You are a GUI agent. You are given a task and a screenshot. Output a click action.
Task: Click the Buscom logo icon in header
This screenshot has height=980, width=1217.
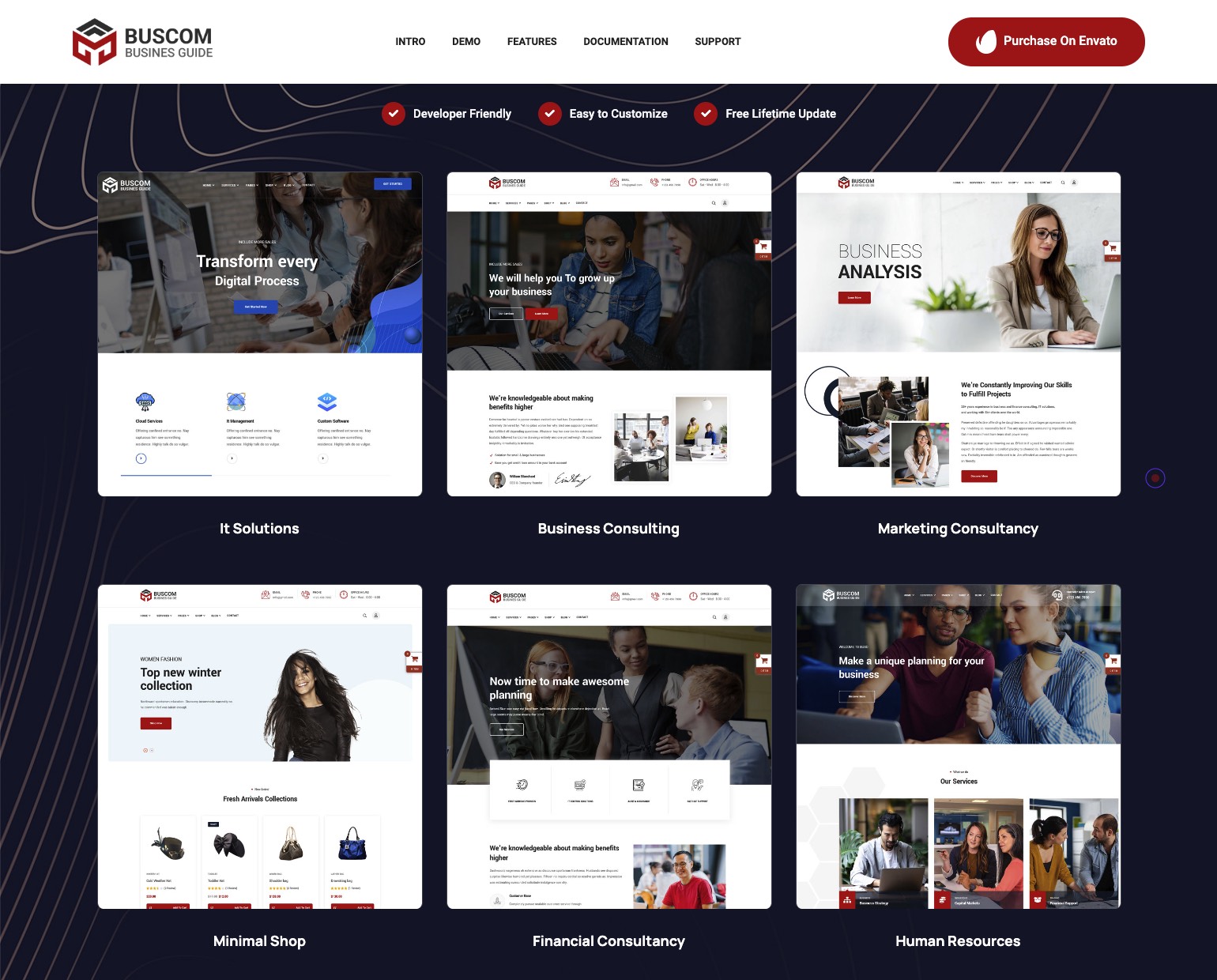94,42
